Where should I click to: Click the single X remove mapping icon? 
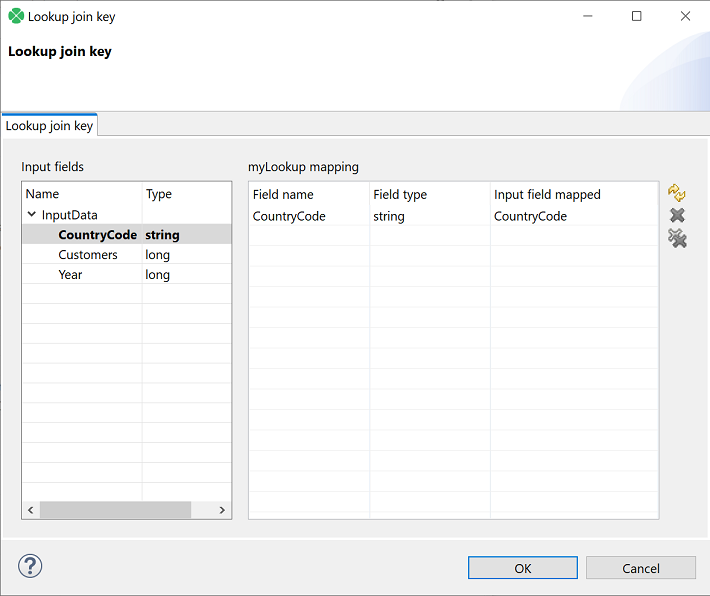(677, 215)
